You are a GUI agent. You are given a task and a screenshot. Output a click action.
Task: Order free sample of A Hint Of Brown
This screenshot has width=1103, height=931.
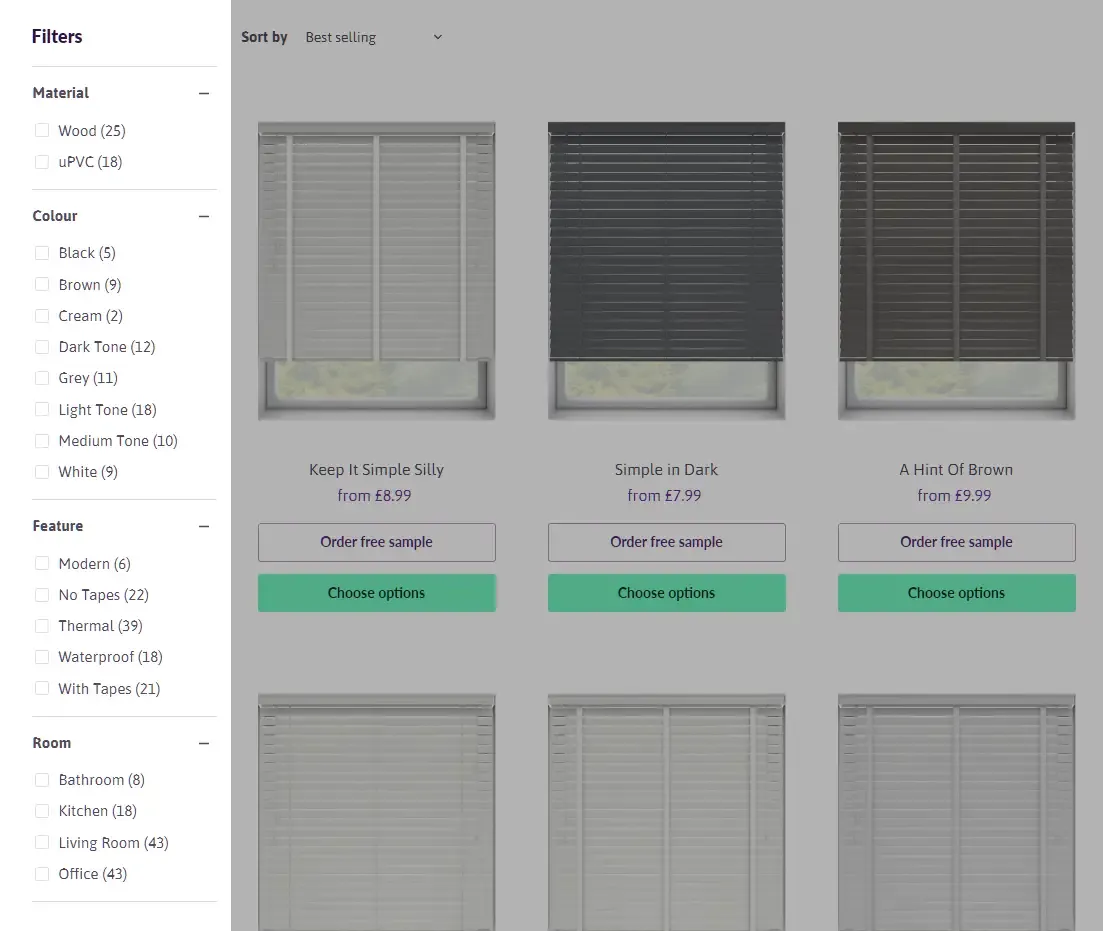click(x=956, y=542)
